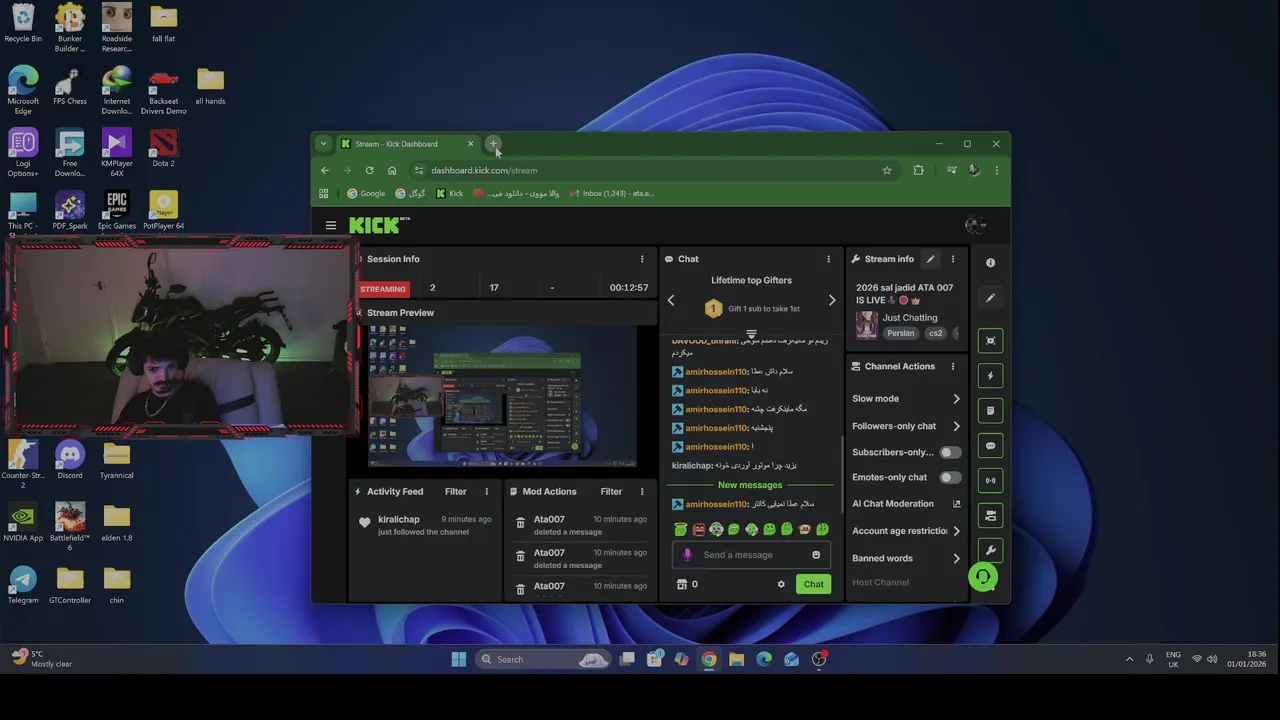The image size is (1280, 720).
Task: Click the camera panel icon in right sidebar
Action: click(x=990, y=516)
